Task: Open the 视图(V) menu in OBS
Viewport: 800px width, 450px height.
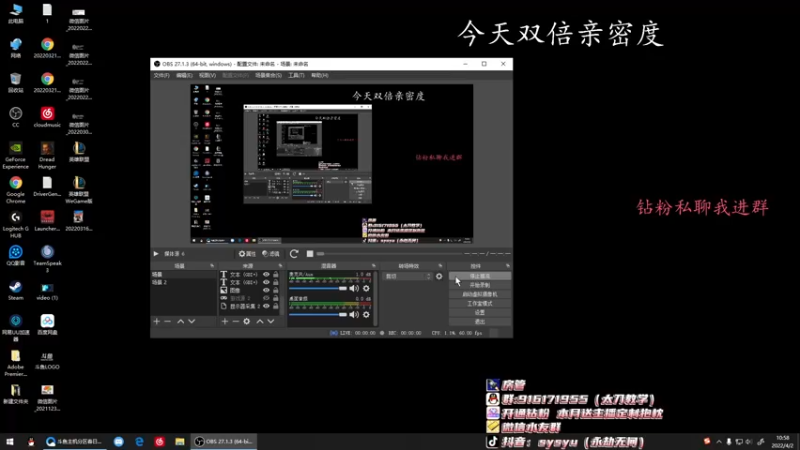Action: click(207, 76)
